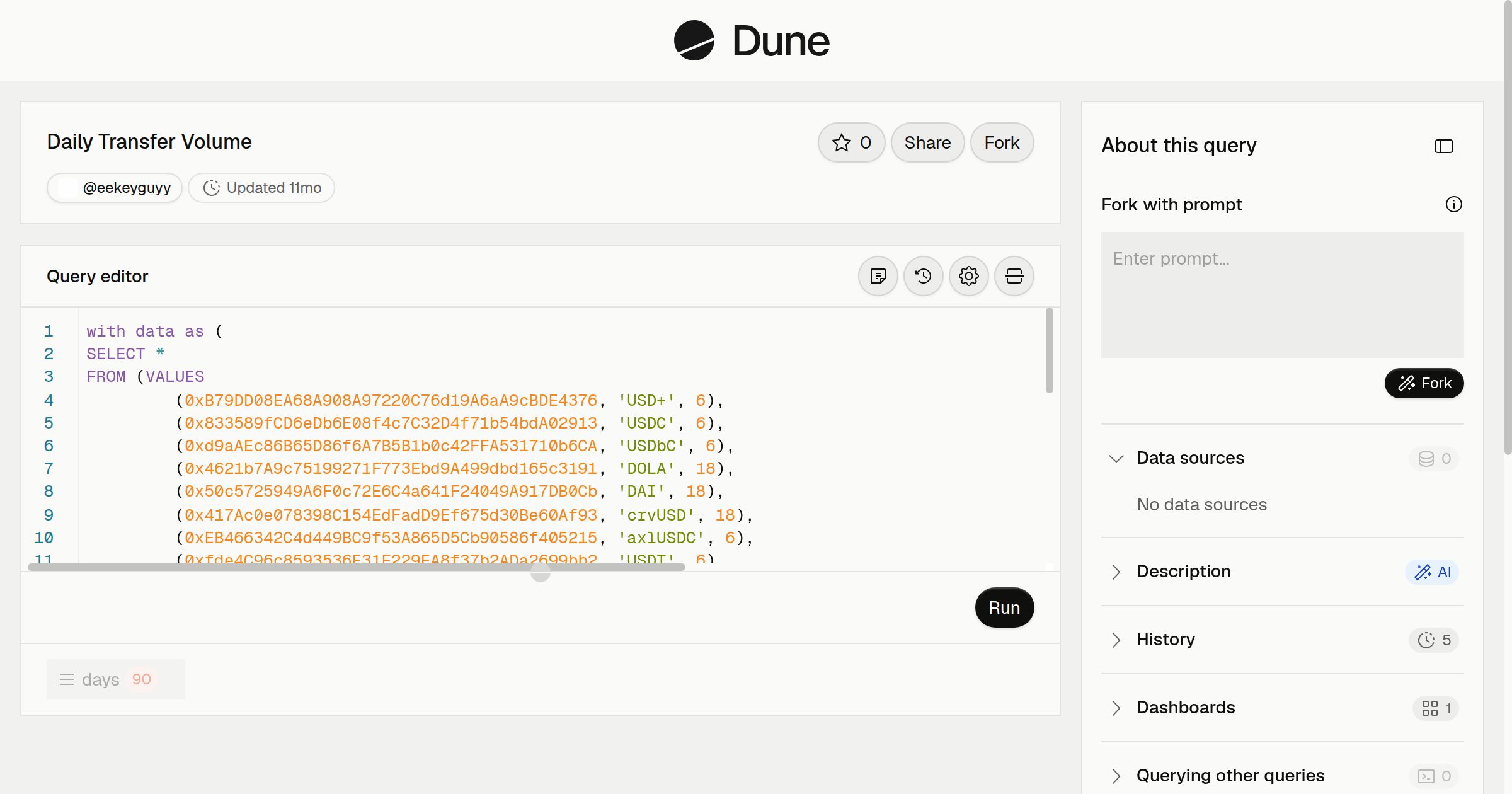The width and height of the screenshot is (1512, 794).
Task: Click the days parameter list icon
Action: click(x=66, y=679)
